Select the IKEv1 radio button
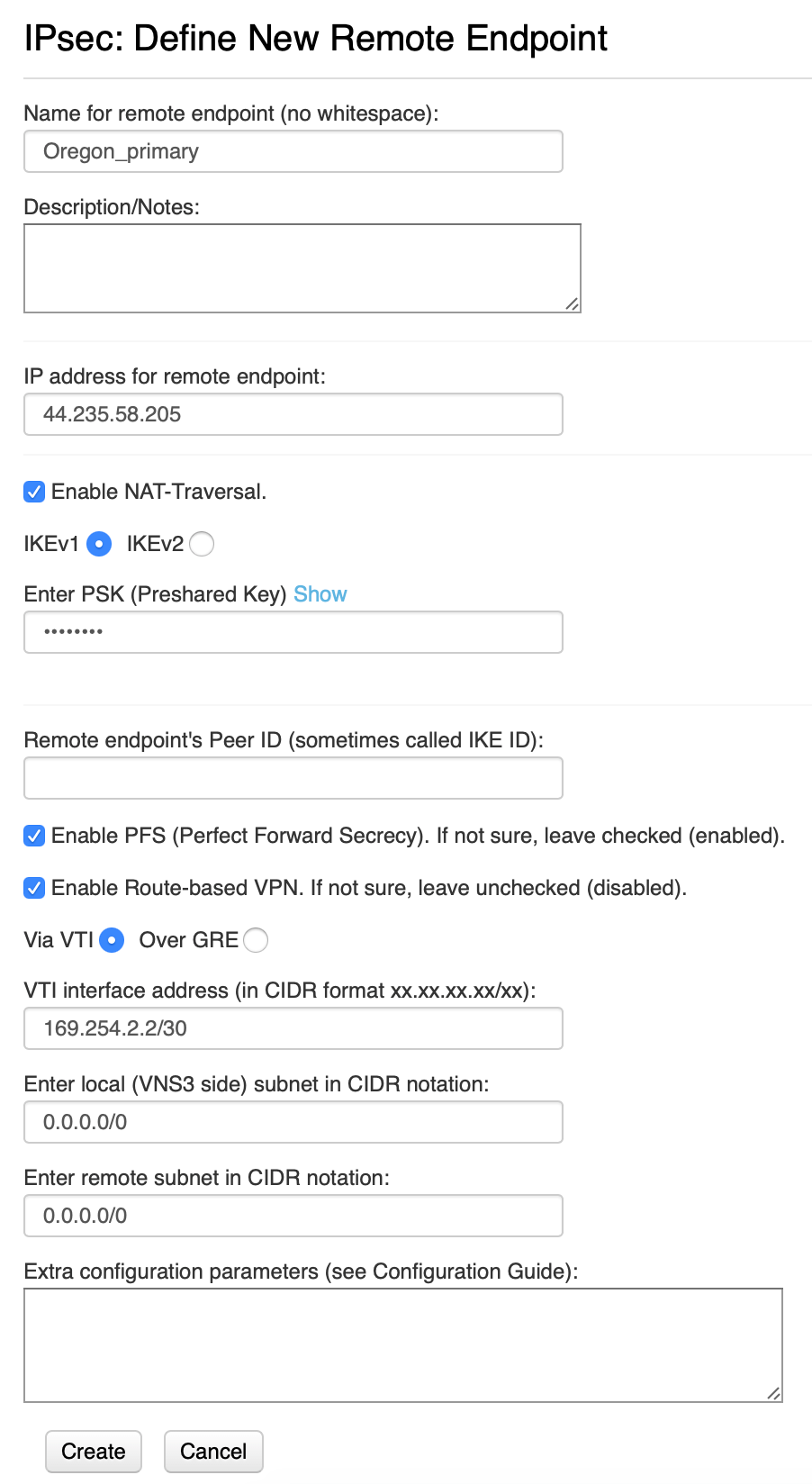The width and height of the screenshot is (812, 1484). 99,544
